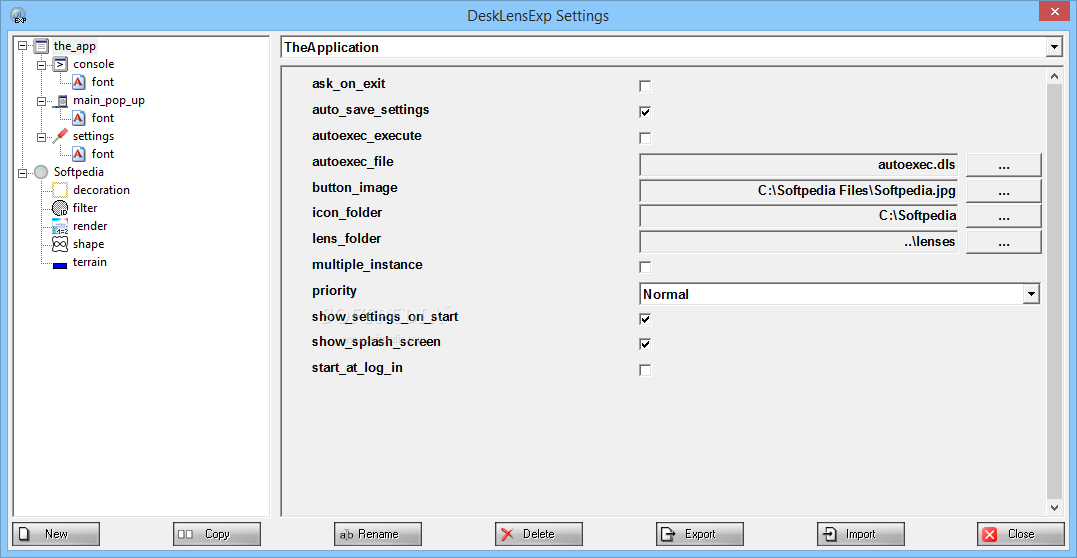The width and height of the screenshot is (1077, 558).
Task: Collapse the Softpedia tree node
Action: click(23, 172)
